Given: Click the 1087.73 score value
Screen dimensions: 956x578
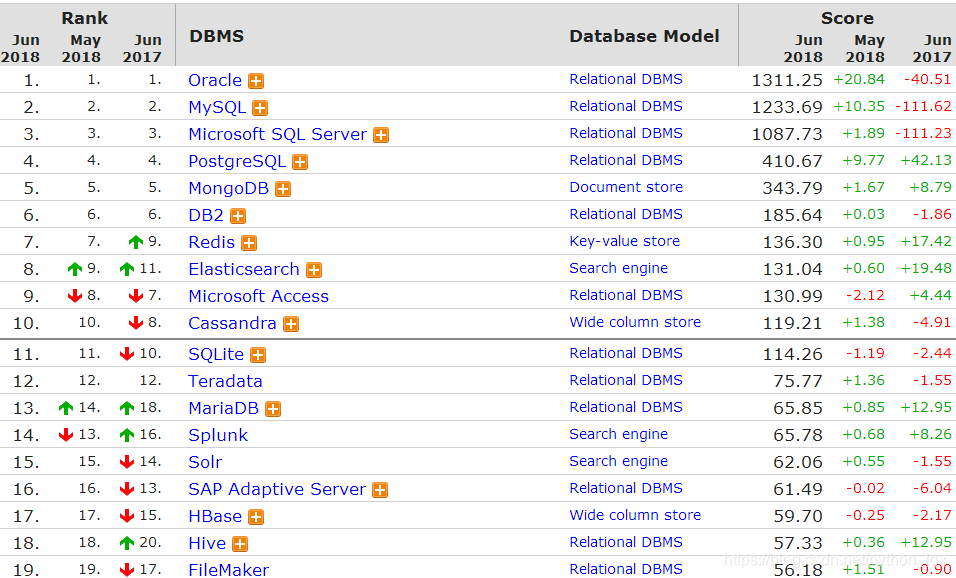Looking at the screenshot, I should pos(787,134).
